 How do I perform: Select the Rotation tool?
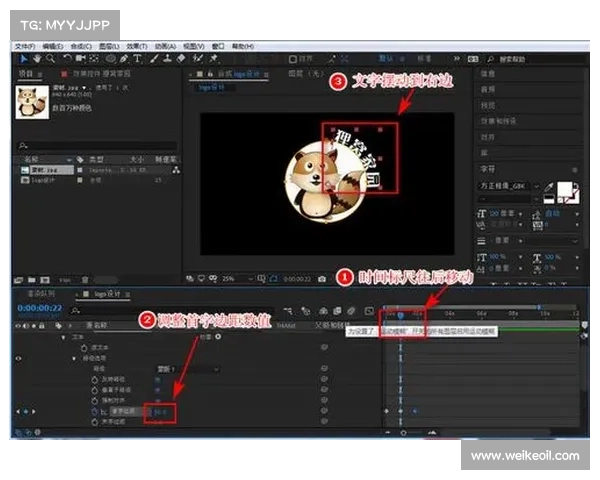pyautogui.click(x=67, y=59)
